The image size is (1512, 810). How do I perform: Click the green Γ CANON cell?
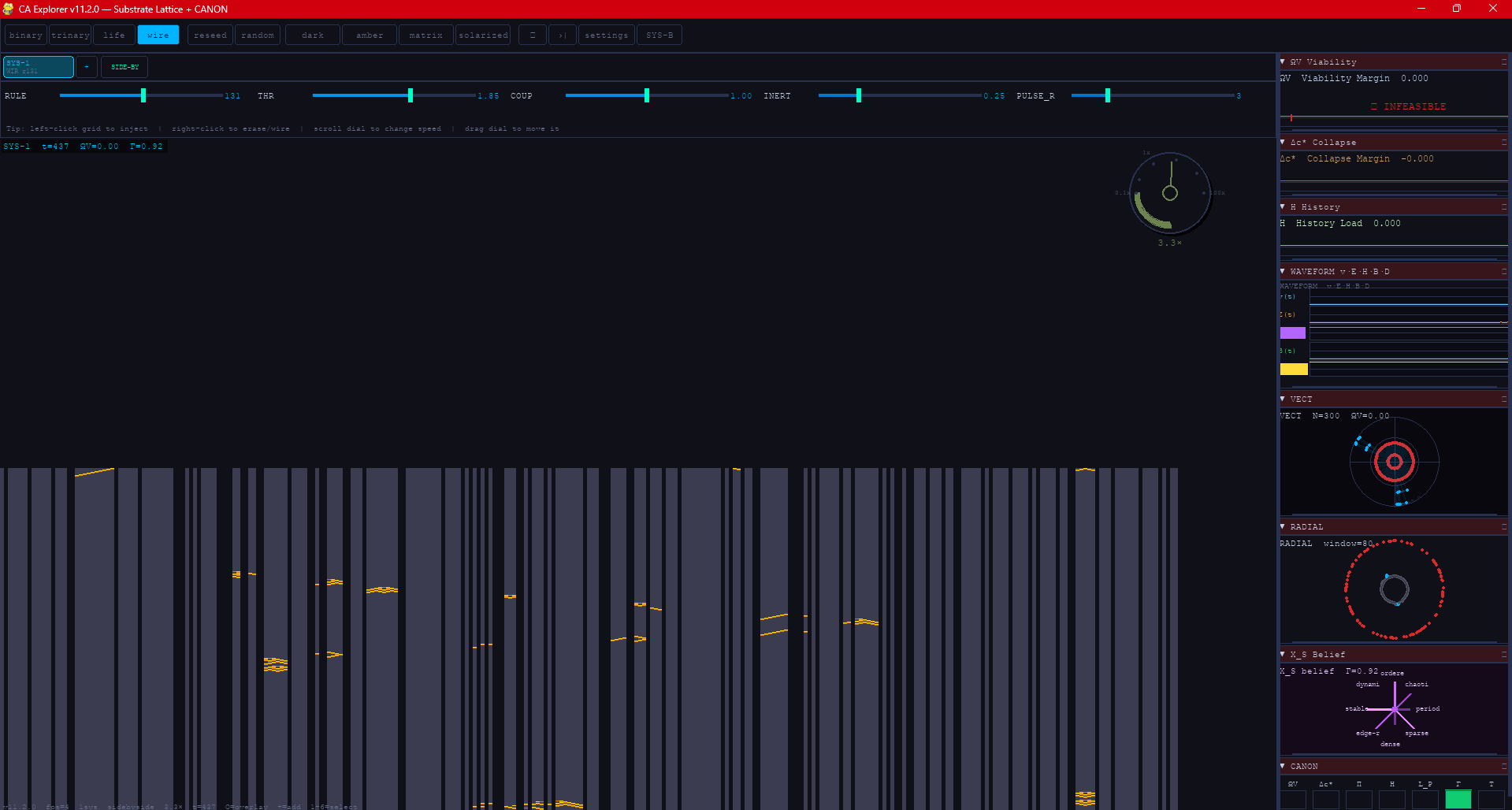pos(1458,800)
